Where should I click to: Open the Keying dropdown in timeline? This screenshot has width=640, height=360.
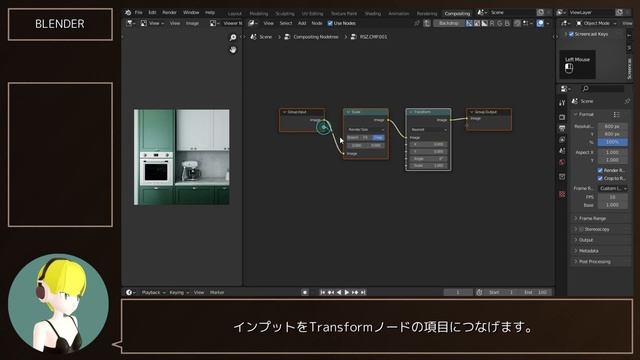[179, 293]
